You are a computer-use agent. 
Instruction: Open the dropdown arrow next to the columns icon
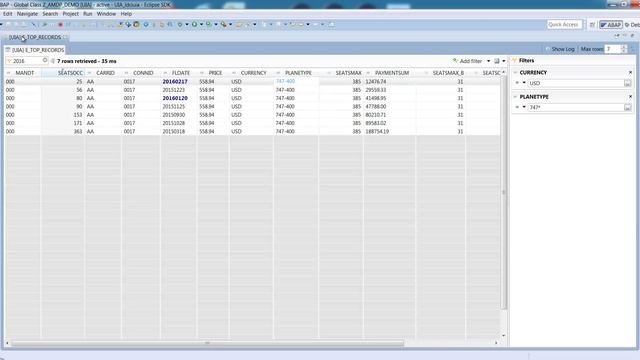pyautogui.click(x=504, y=61)
